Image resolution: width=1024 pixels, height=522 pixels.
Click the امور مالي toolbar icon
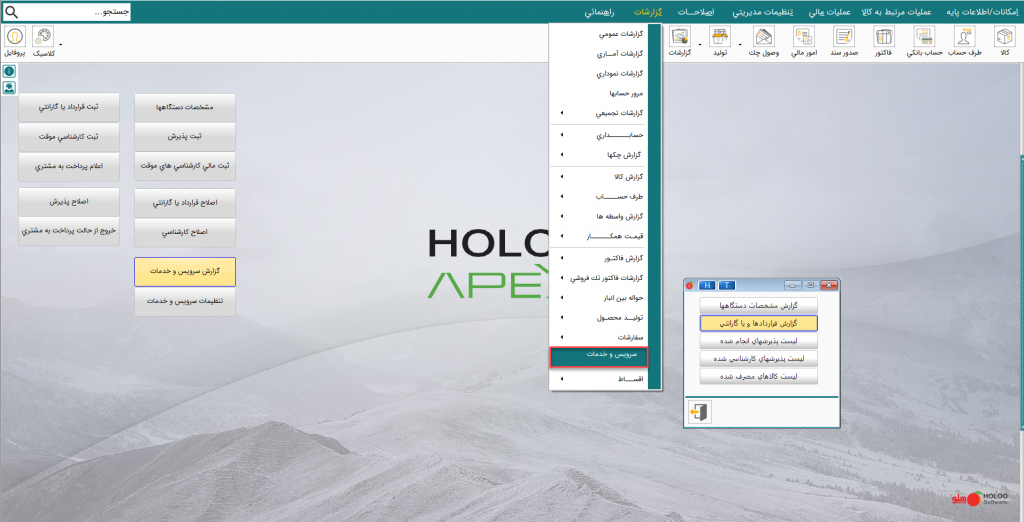tap(803, 37)
